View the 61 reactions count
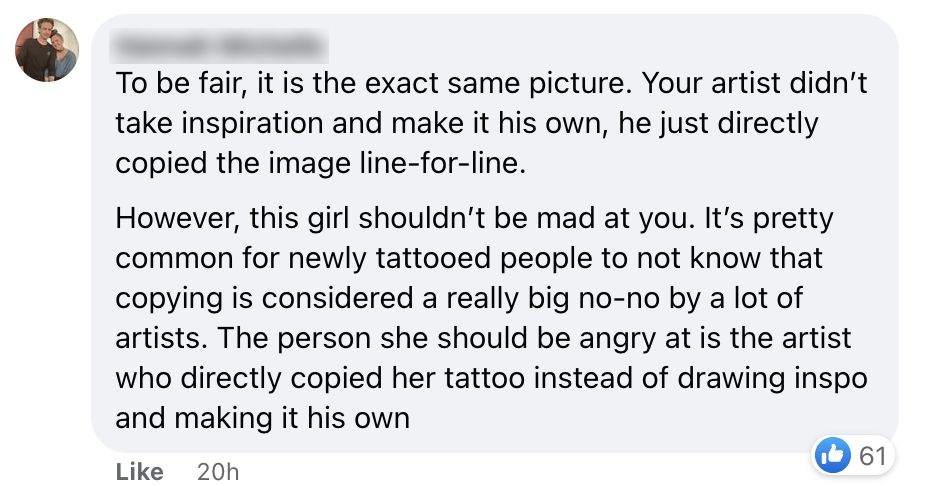Image resolution: width=950 pixels, height=486 pixels. [873, 456]
